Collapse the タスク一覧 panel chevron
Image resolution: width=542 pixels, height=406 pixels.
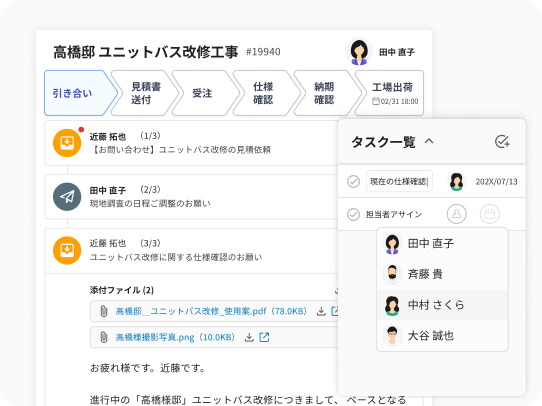(429, 141)
